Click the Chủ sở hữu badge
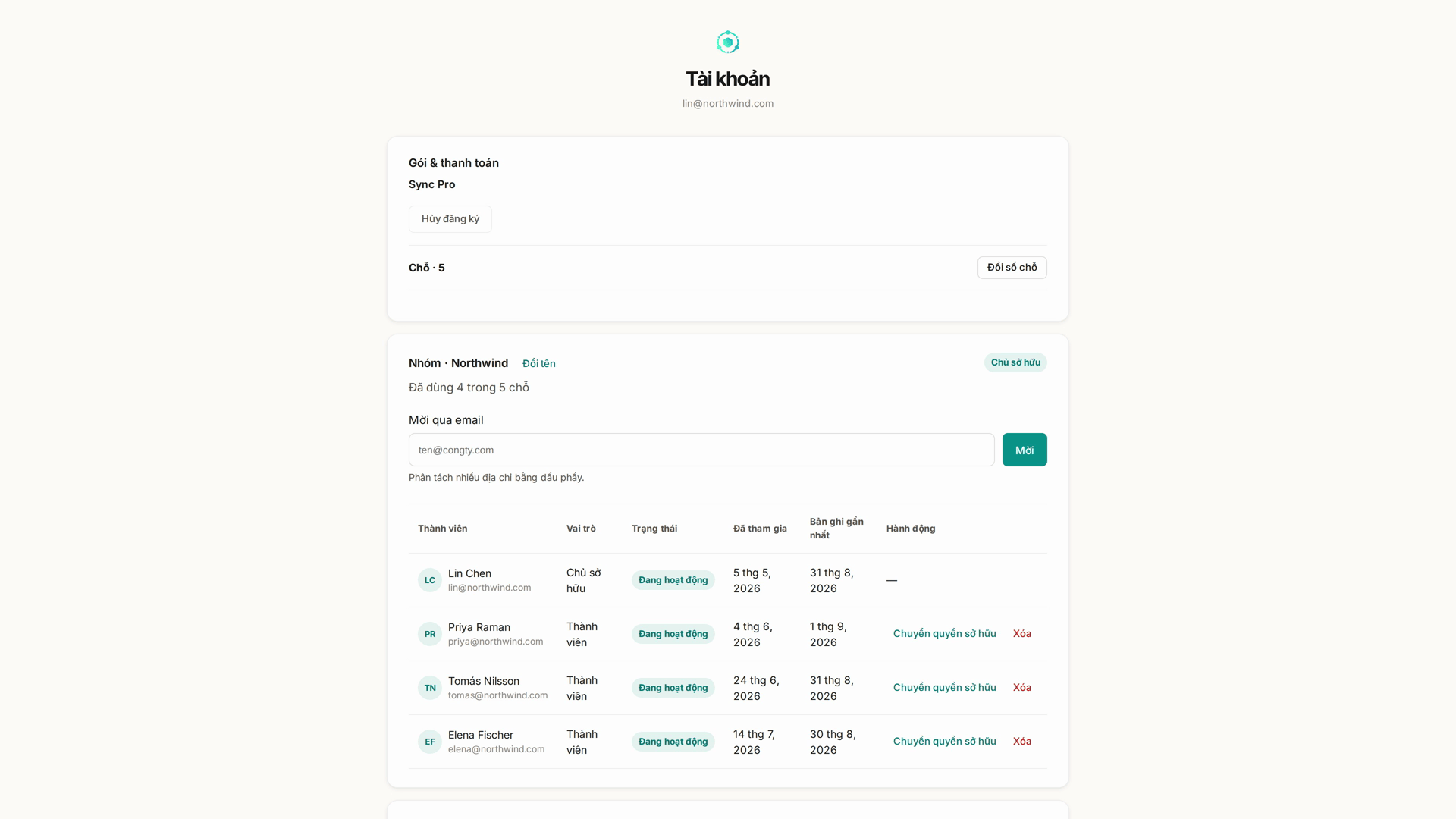The image size is (1456, 819). click(x=1015, y=362)
